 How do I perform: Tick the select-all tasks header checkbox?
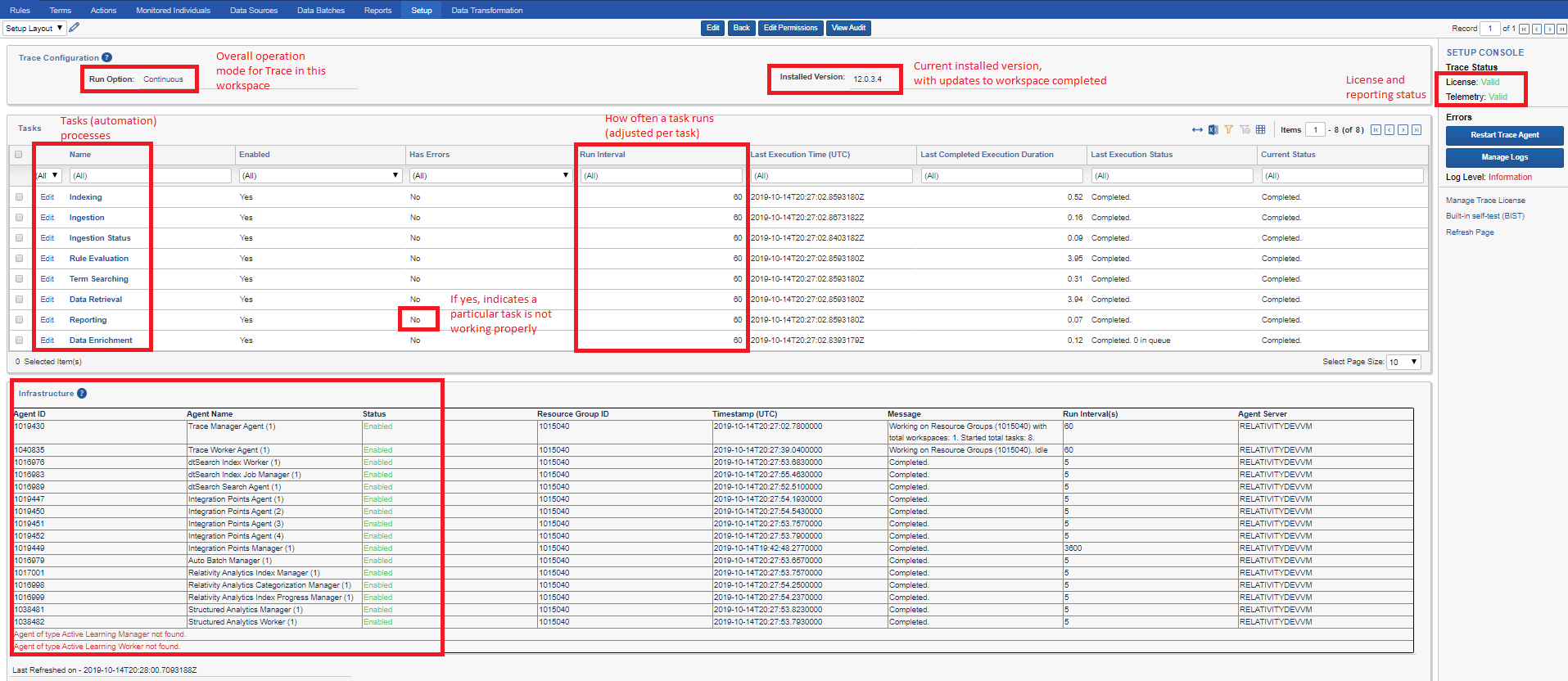point(19,155)
